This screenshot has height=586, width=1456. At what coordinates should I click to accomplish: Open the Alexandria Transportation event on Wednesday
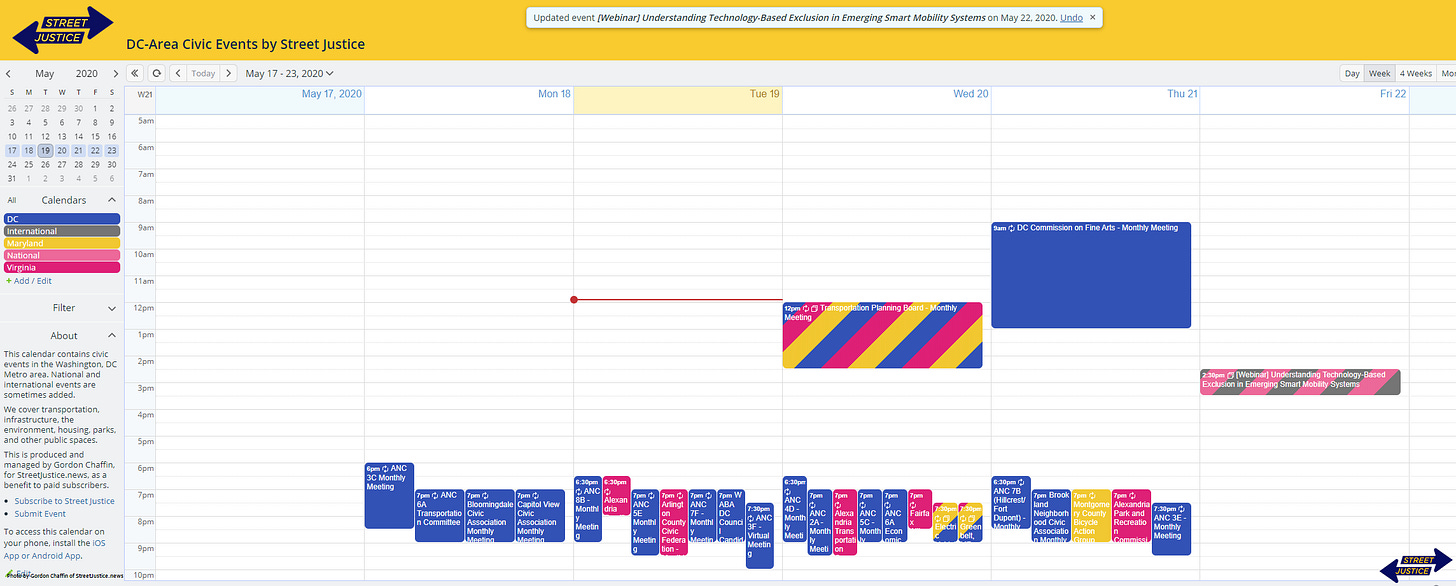845,522
